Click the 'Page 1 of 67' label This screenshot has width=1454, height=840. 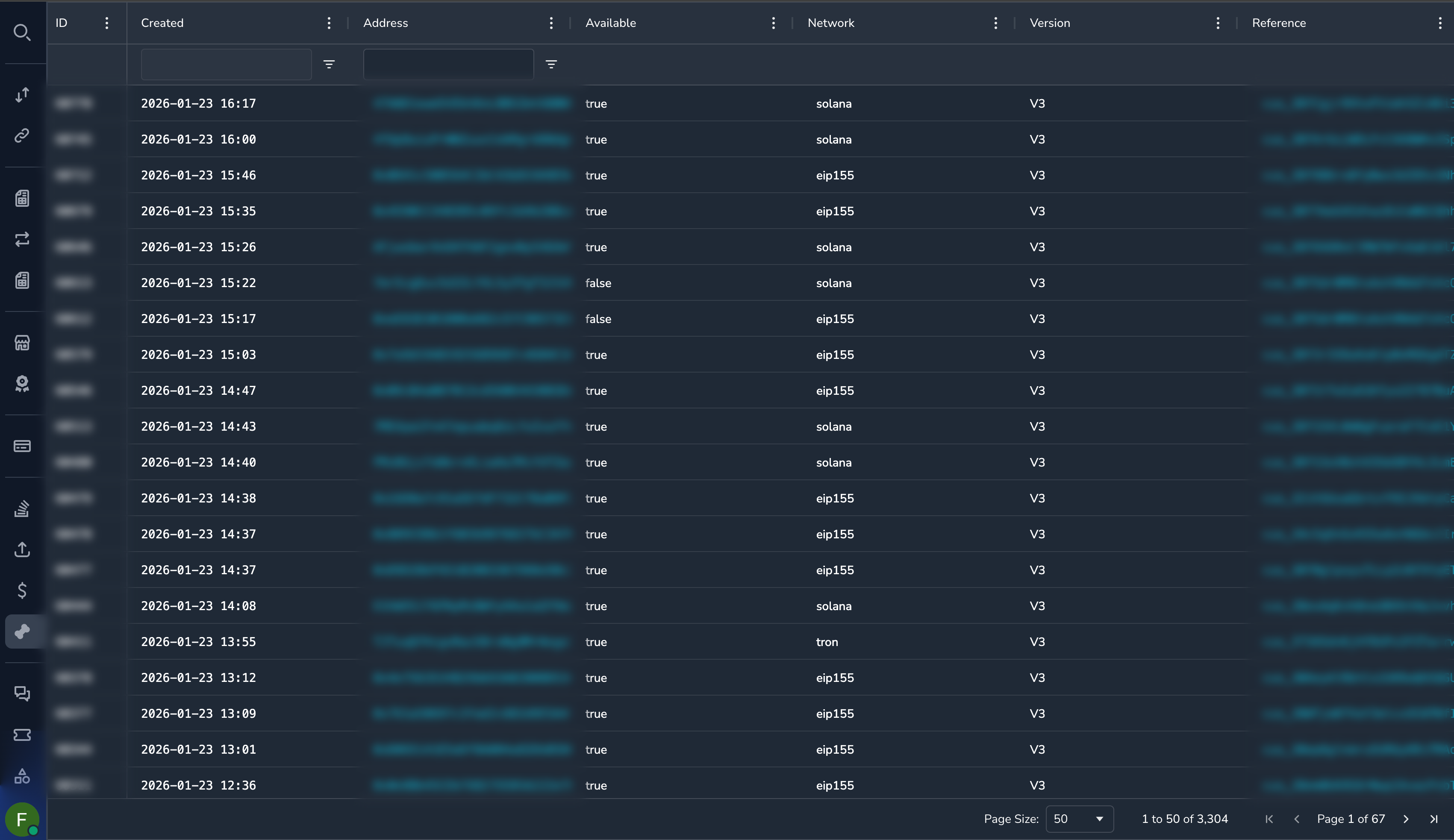coord(1351,819)
